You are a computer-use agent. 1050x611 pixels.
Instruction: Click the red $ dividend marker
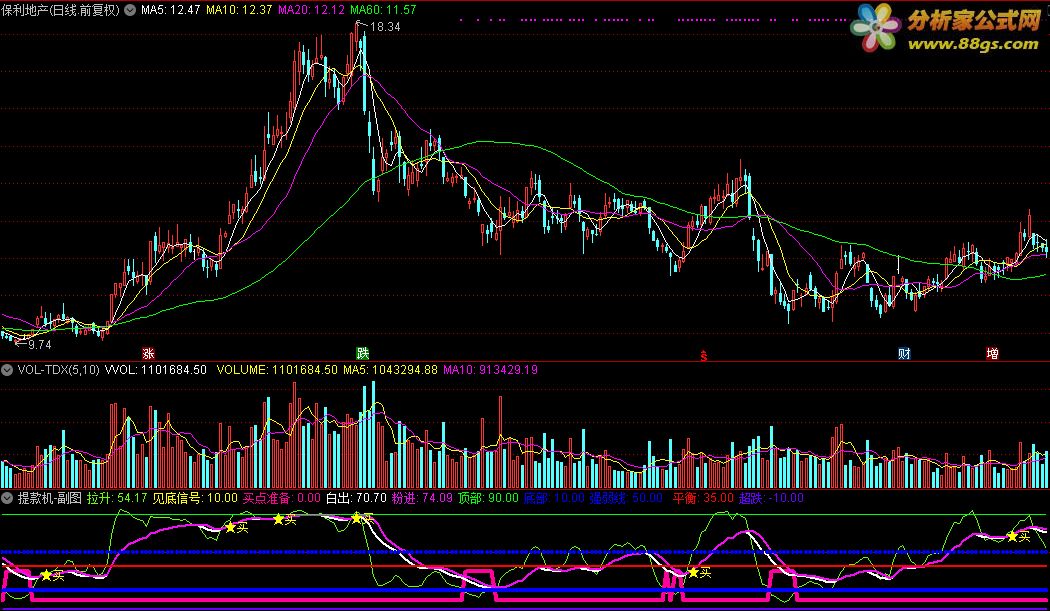click(703, 356)
